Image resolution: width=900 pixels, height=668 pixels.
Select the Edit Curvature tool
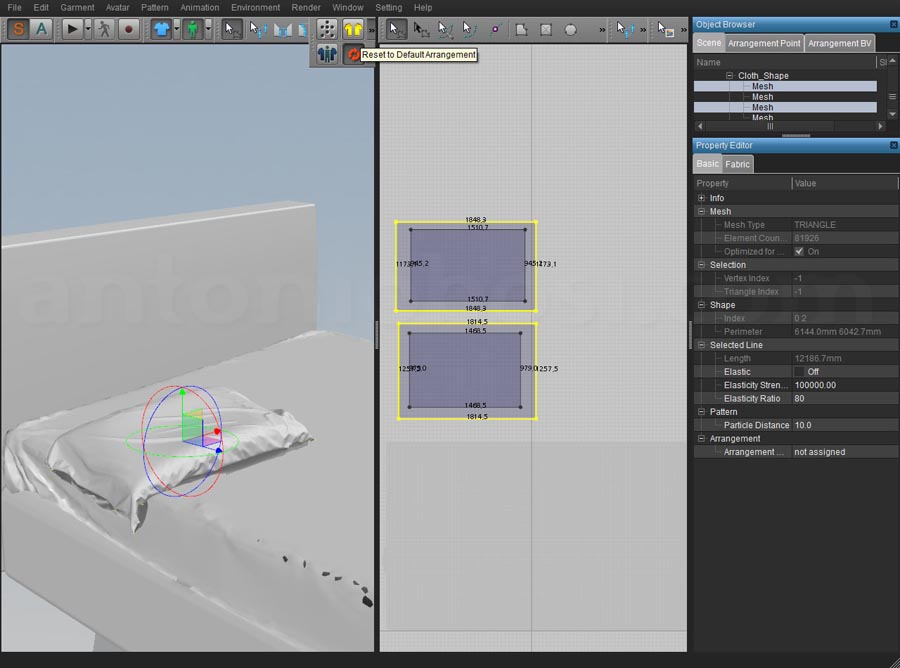470,29
